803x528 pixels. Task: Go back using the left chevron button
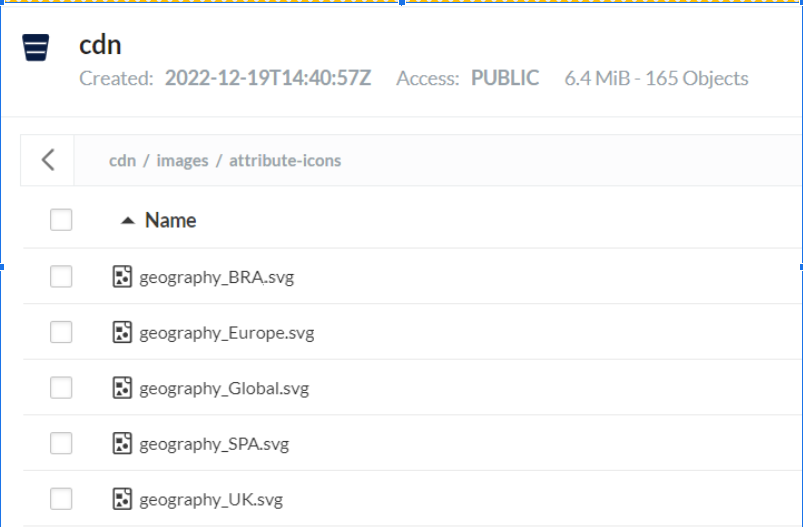[48, 160]
